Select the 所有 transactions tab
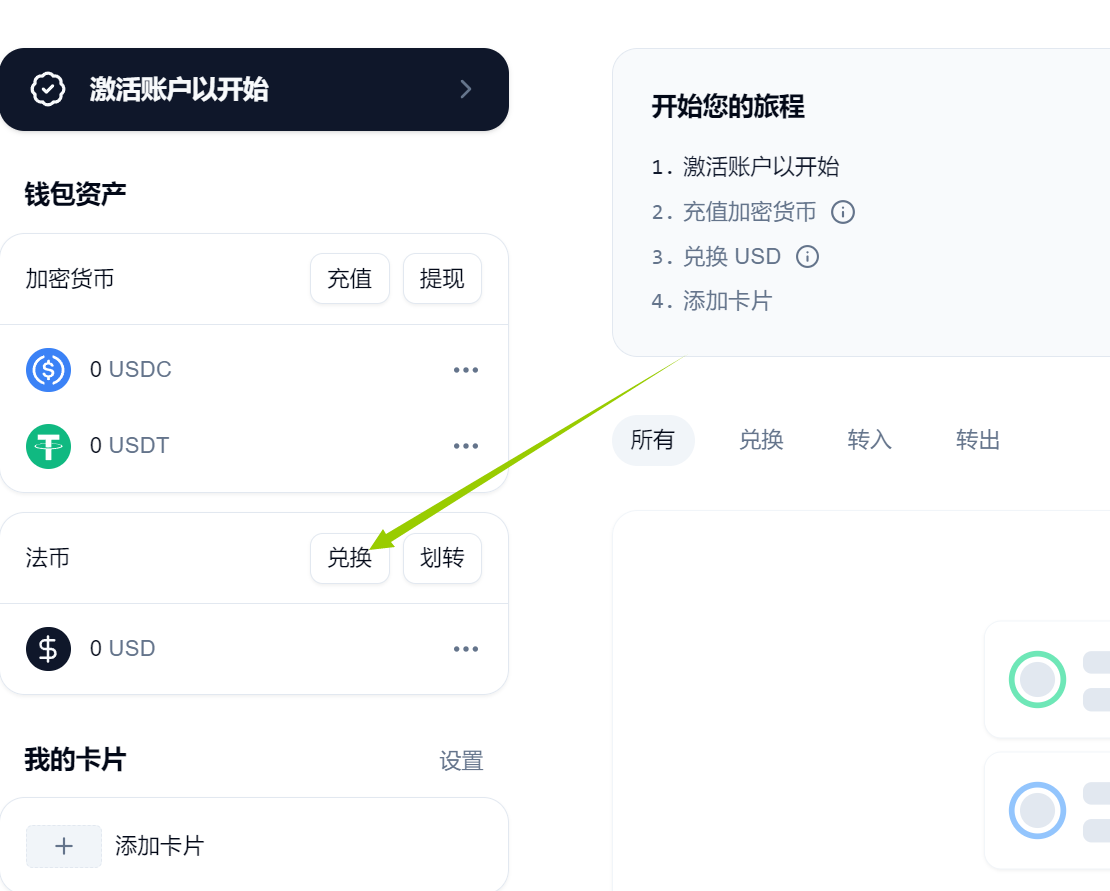The image size is (1110, 891). click(x=653, y=439)
